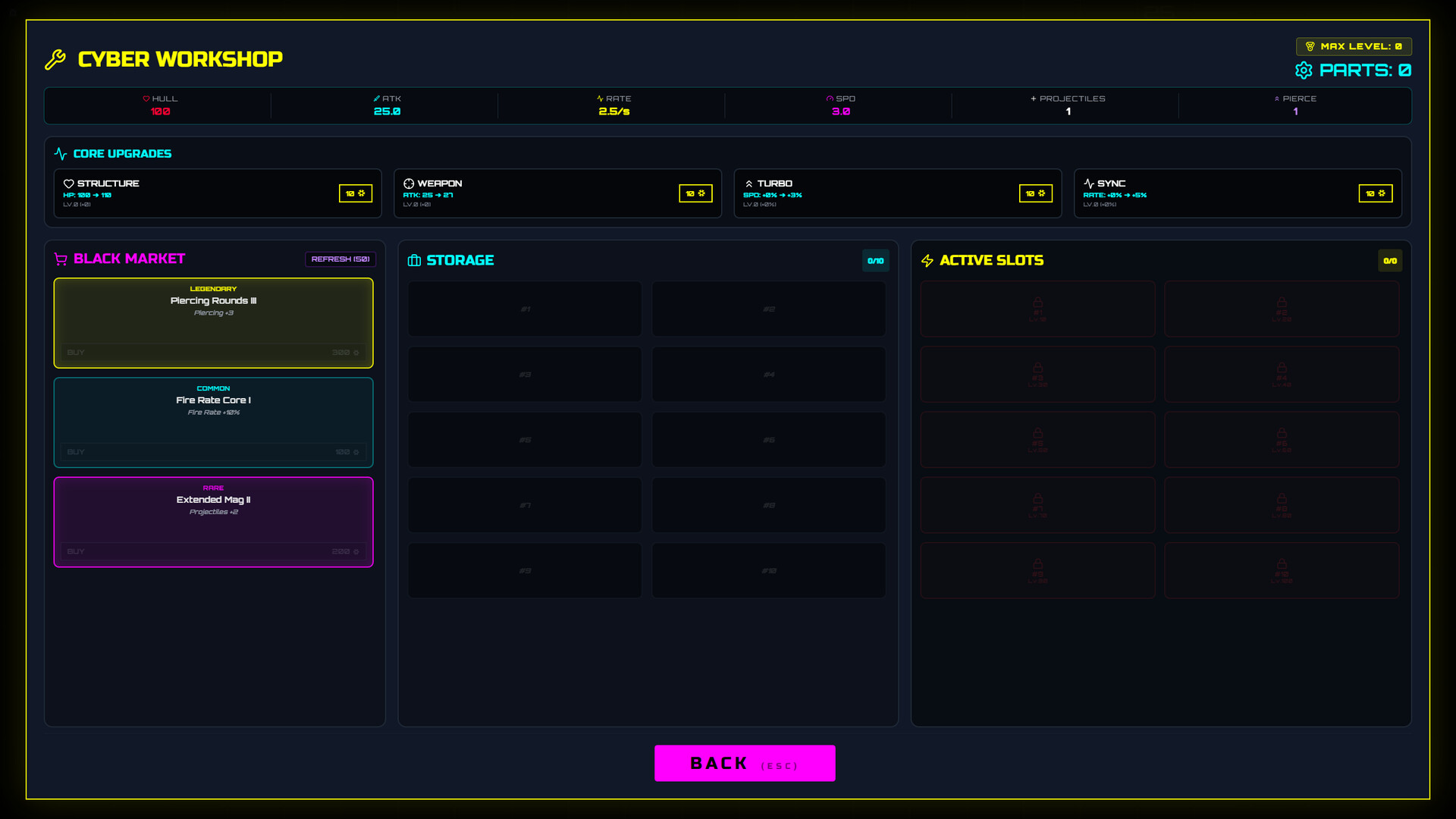Click the wrench icon beside Cyber Workshop title
1456x819 pixels.
55,58
